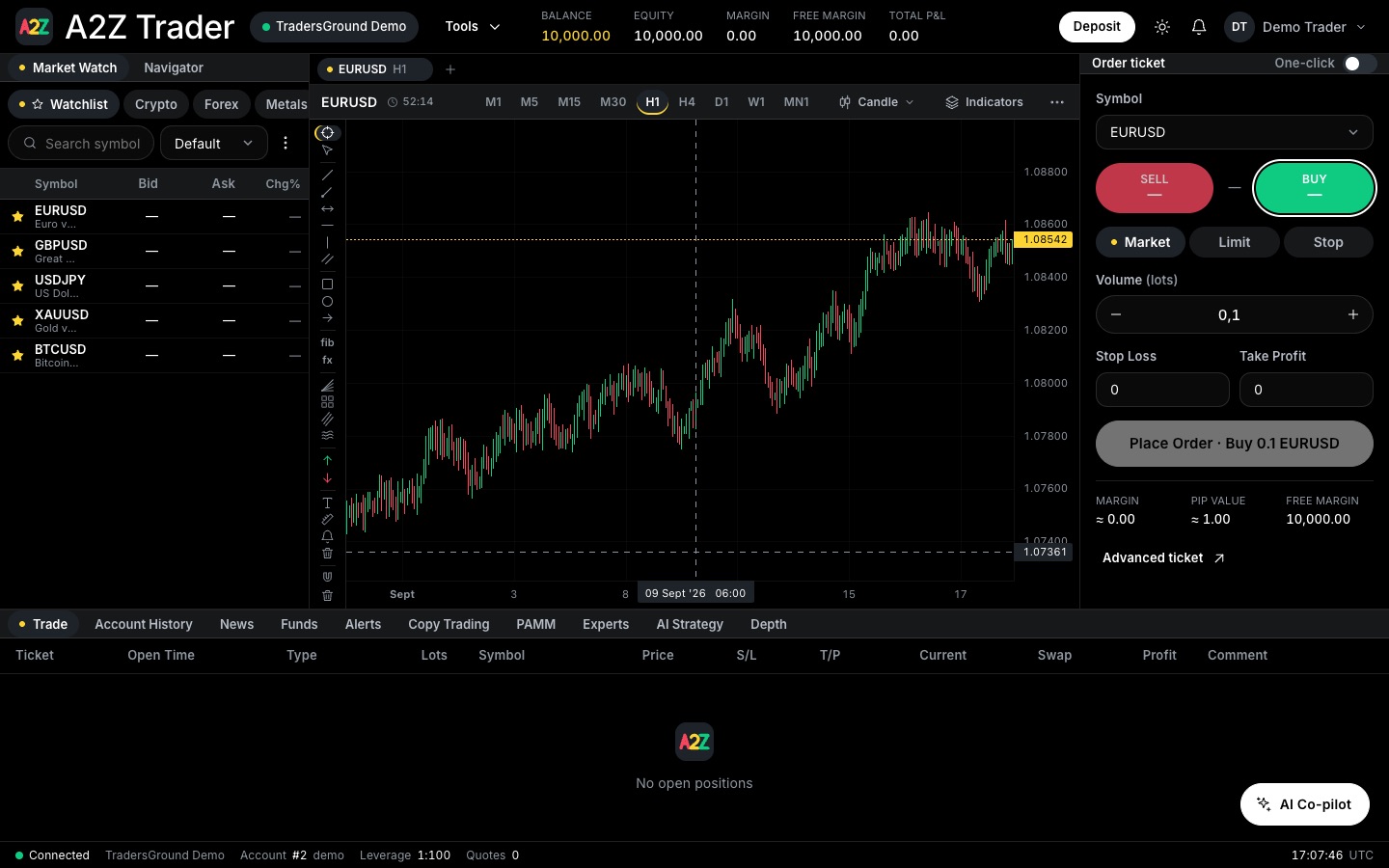Select the fib retracement tool
The width and height of the screenshot is (1389, 868).
[327, 342]
